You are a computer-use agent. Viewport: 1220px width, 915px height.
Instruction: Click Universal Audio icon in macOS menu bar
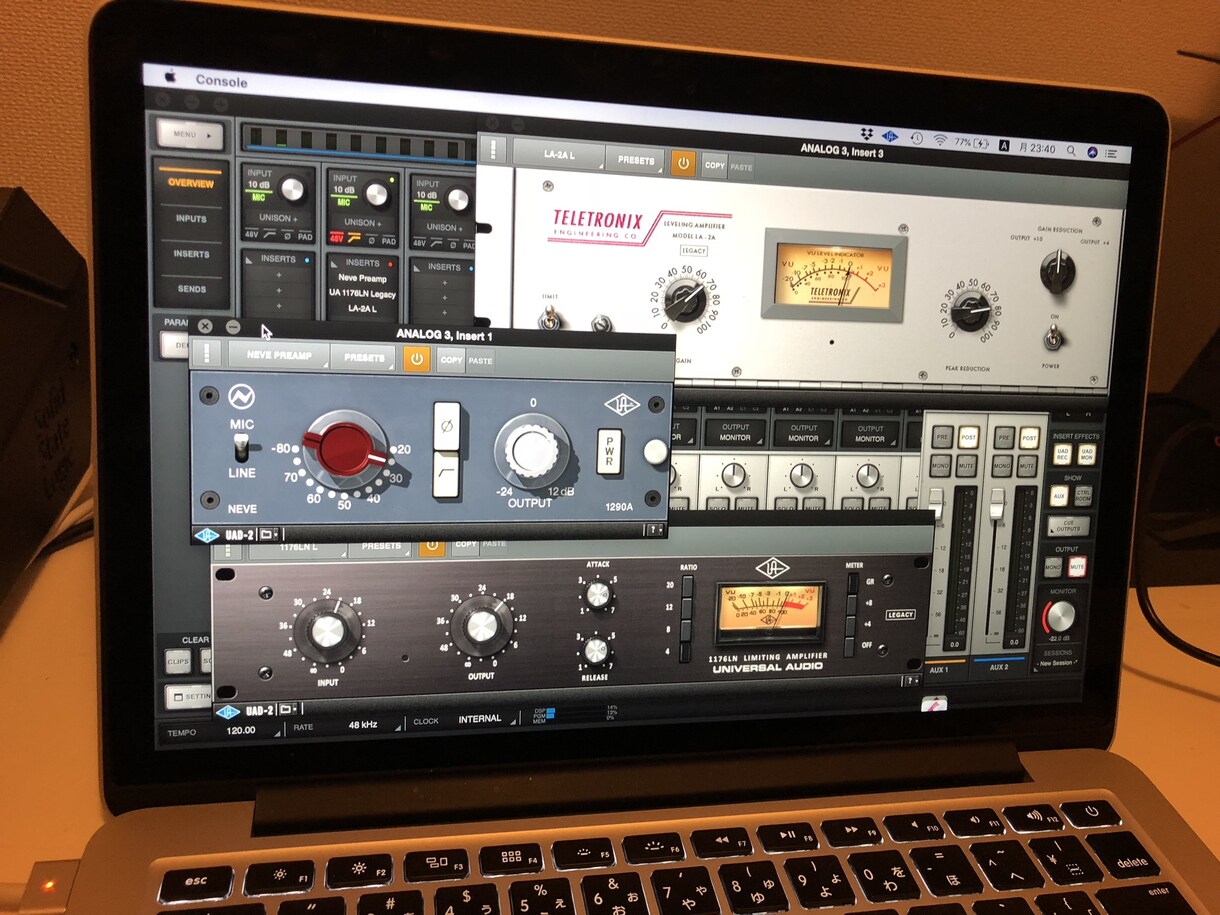(x=892, y=136)
